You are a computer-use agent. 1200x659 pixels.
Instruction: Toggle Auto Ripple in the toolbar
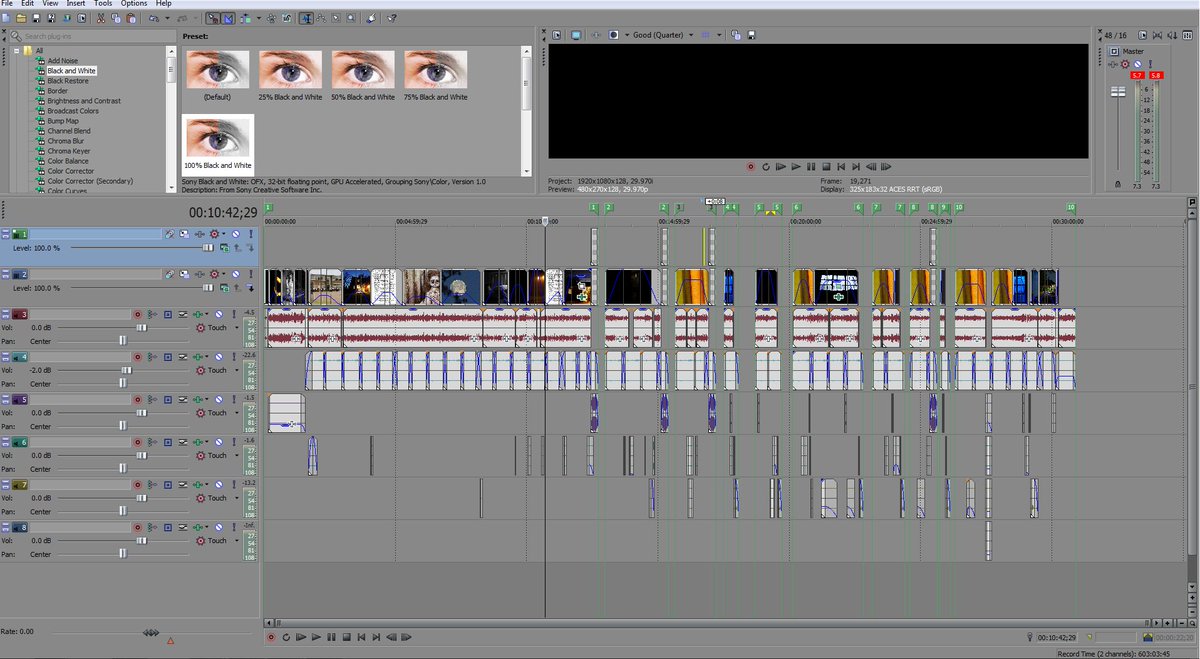click(245, 18)
